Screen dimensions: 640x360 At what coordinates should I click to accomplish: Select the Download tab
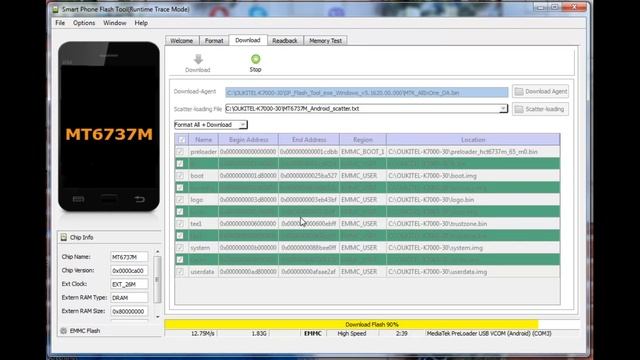click(x=248, y=40)
